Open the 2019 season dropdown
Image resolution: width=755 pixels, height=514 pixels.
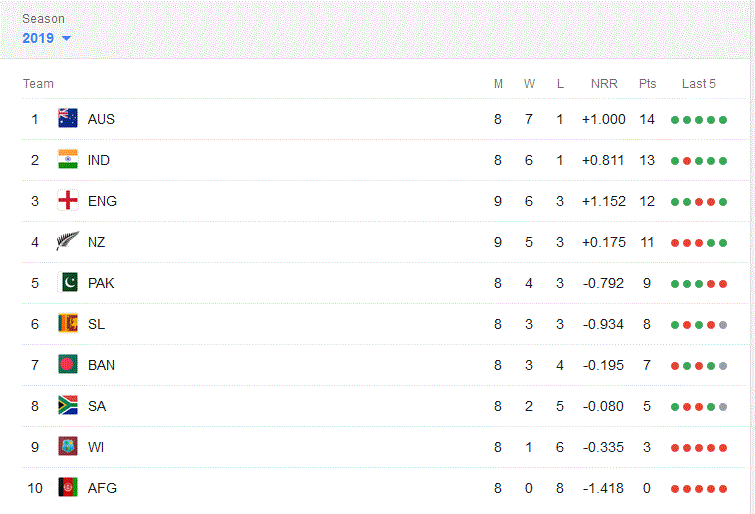pyautogui.click(x=46, y=38)
